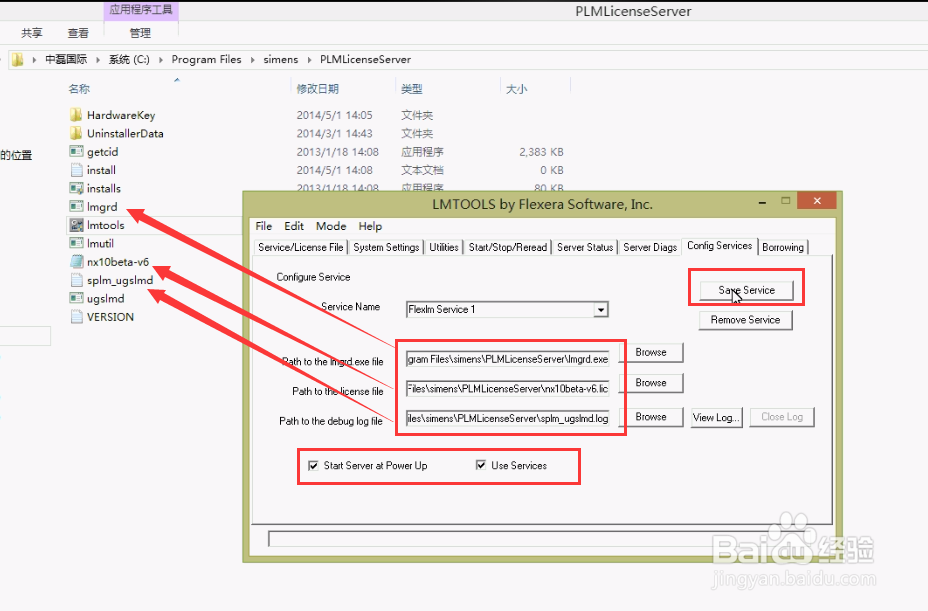Open the File menu in LMTOOLS

point(263,226)
